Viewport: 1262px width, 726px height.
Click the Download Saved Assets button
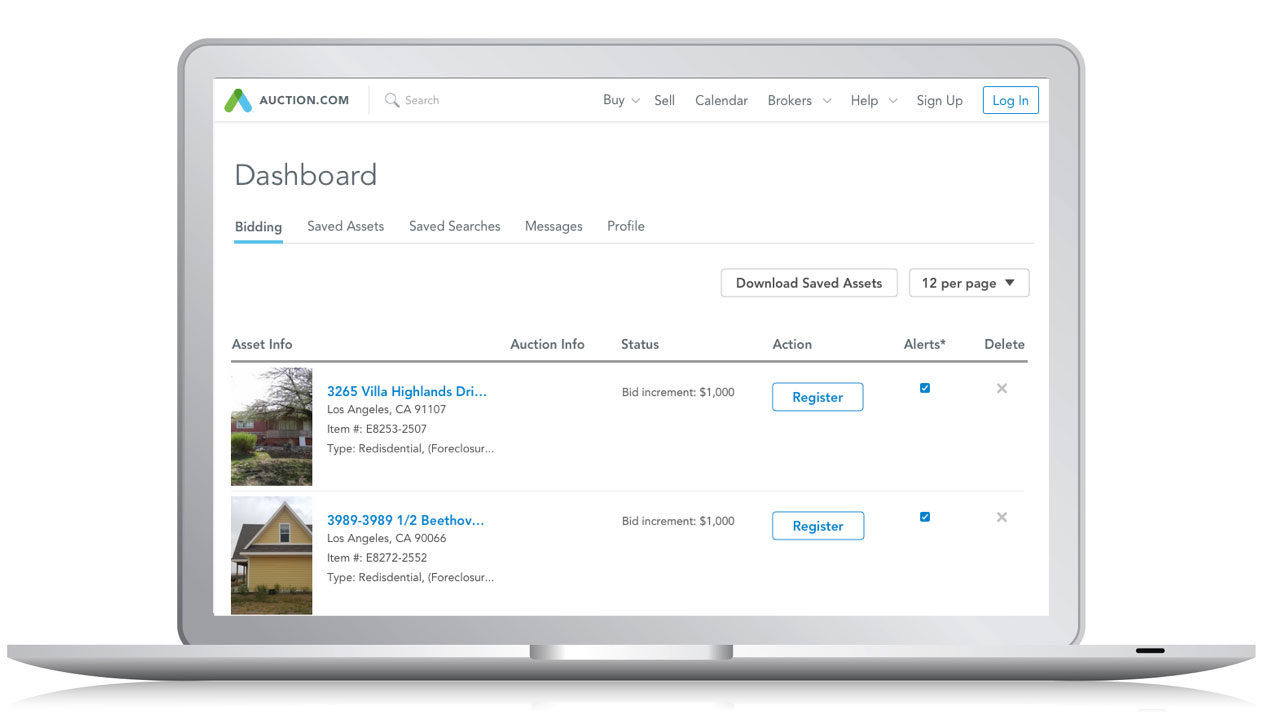pos(808,283)
